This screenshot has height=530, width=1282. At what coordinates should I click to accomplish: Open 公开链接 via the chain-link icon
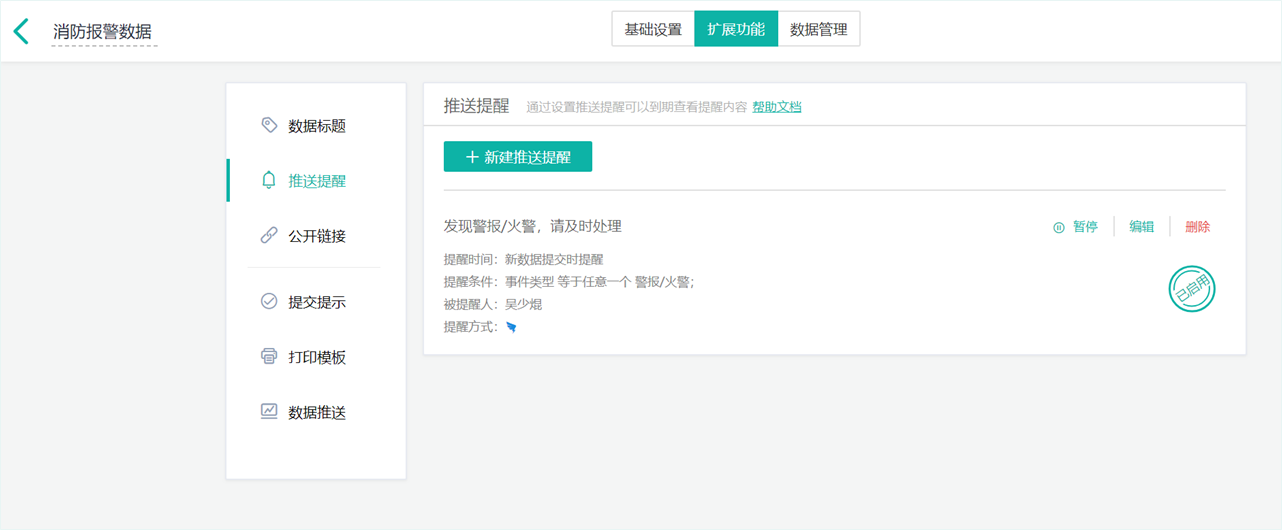tap(268, 236)
